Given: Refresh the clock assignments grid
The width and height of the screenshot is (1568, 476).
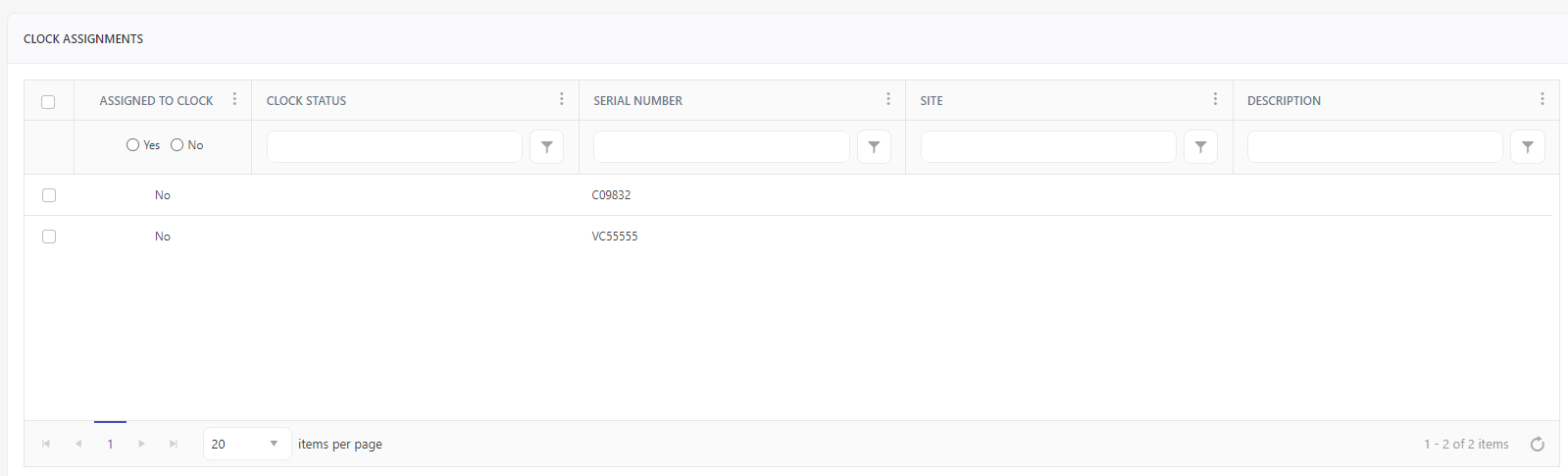Looking at the screenshot, I should click(1537, 445).
